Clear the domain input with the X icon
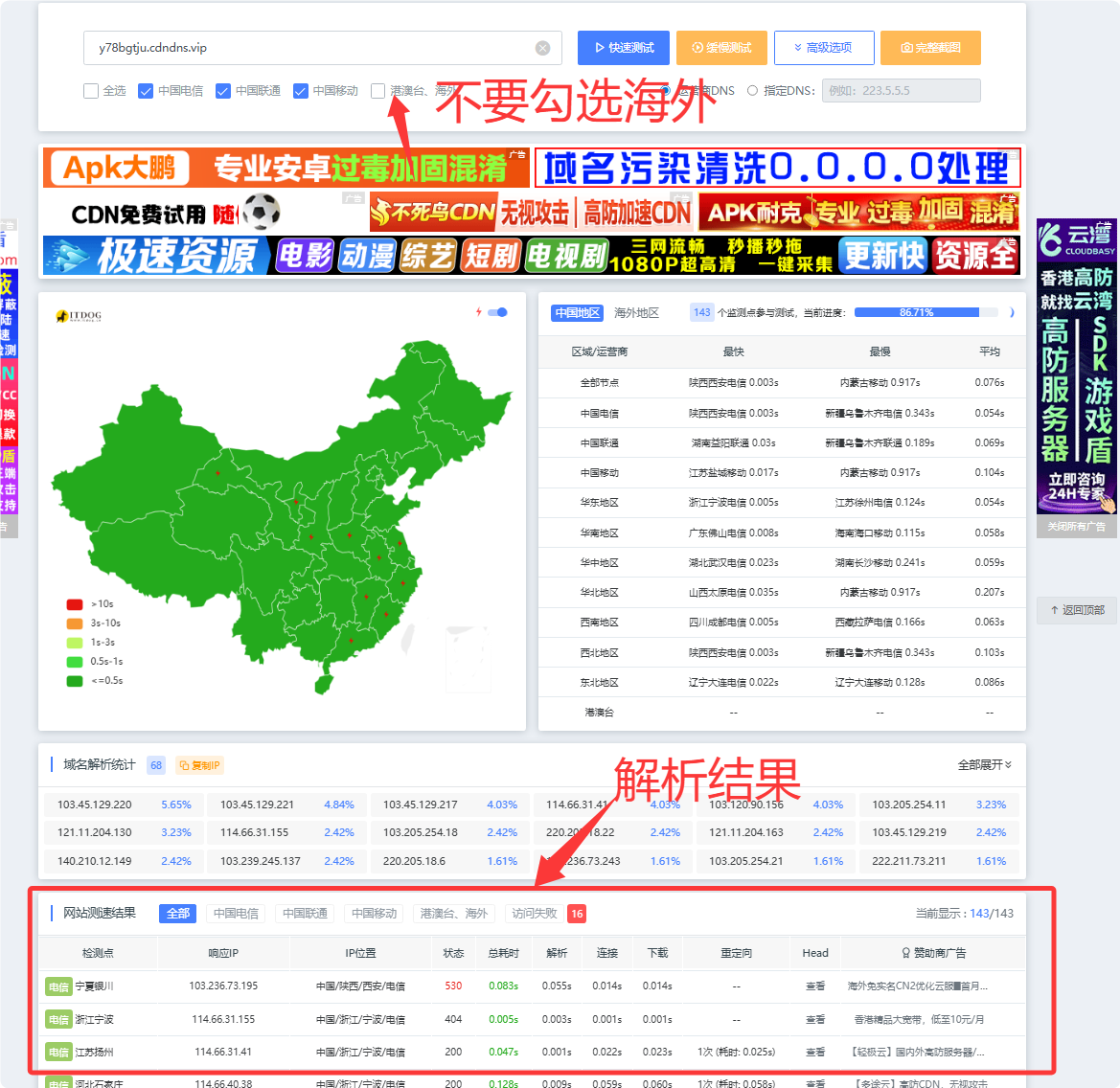 [x=543, y=48]
